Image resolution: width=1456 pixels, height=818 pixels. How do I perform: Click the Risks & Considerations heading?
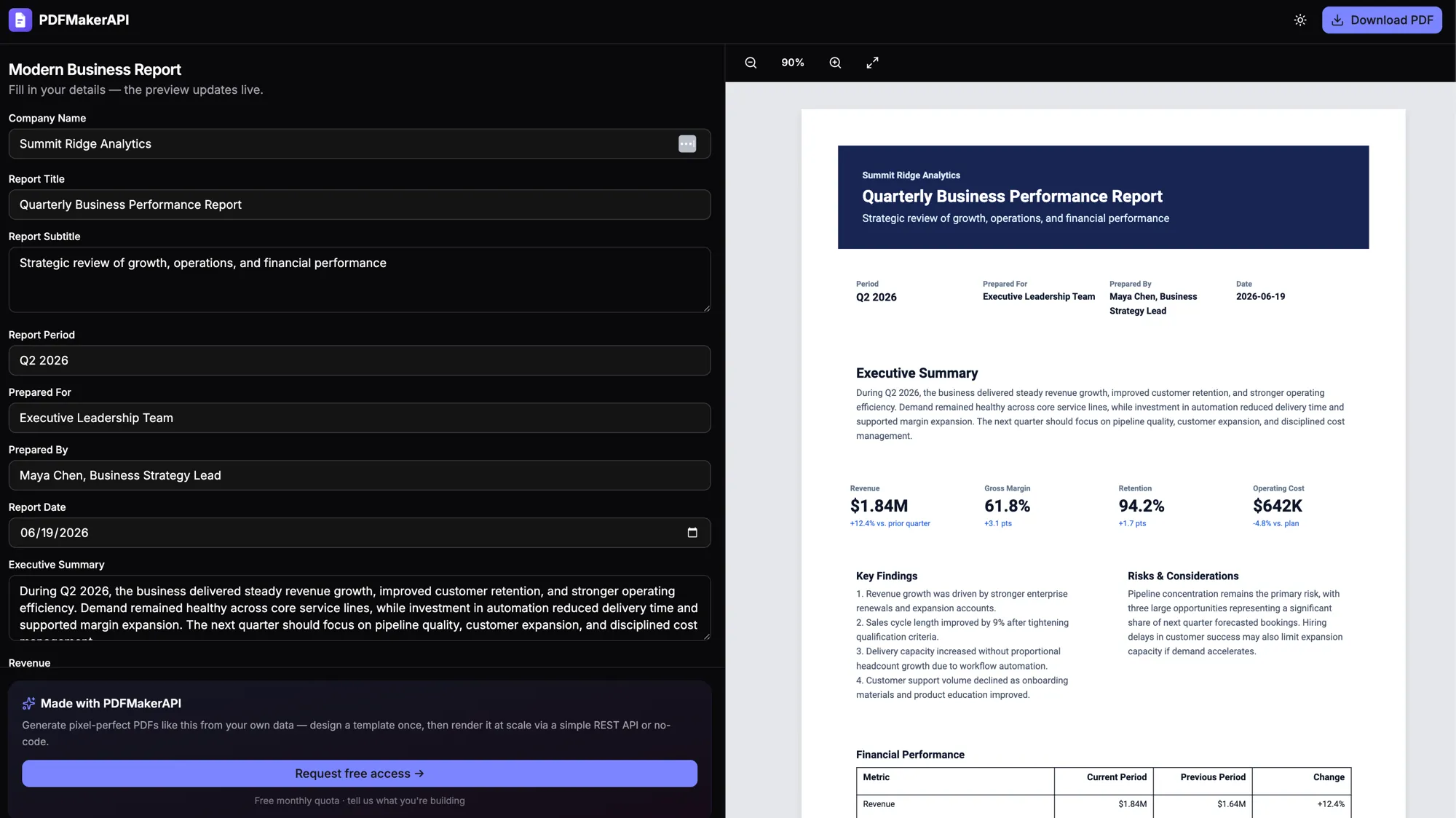[1183, 576]
